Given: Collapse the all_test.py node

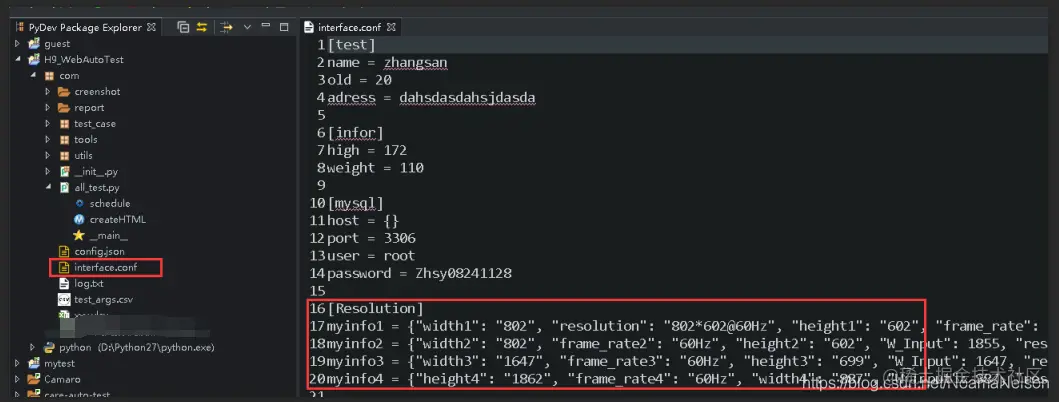Looking at the screenshot, I should coord(47,187).
